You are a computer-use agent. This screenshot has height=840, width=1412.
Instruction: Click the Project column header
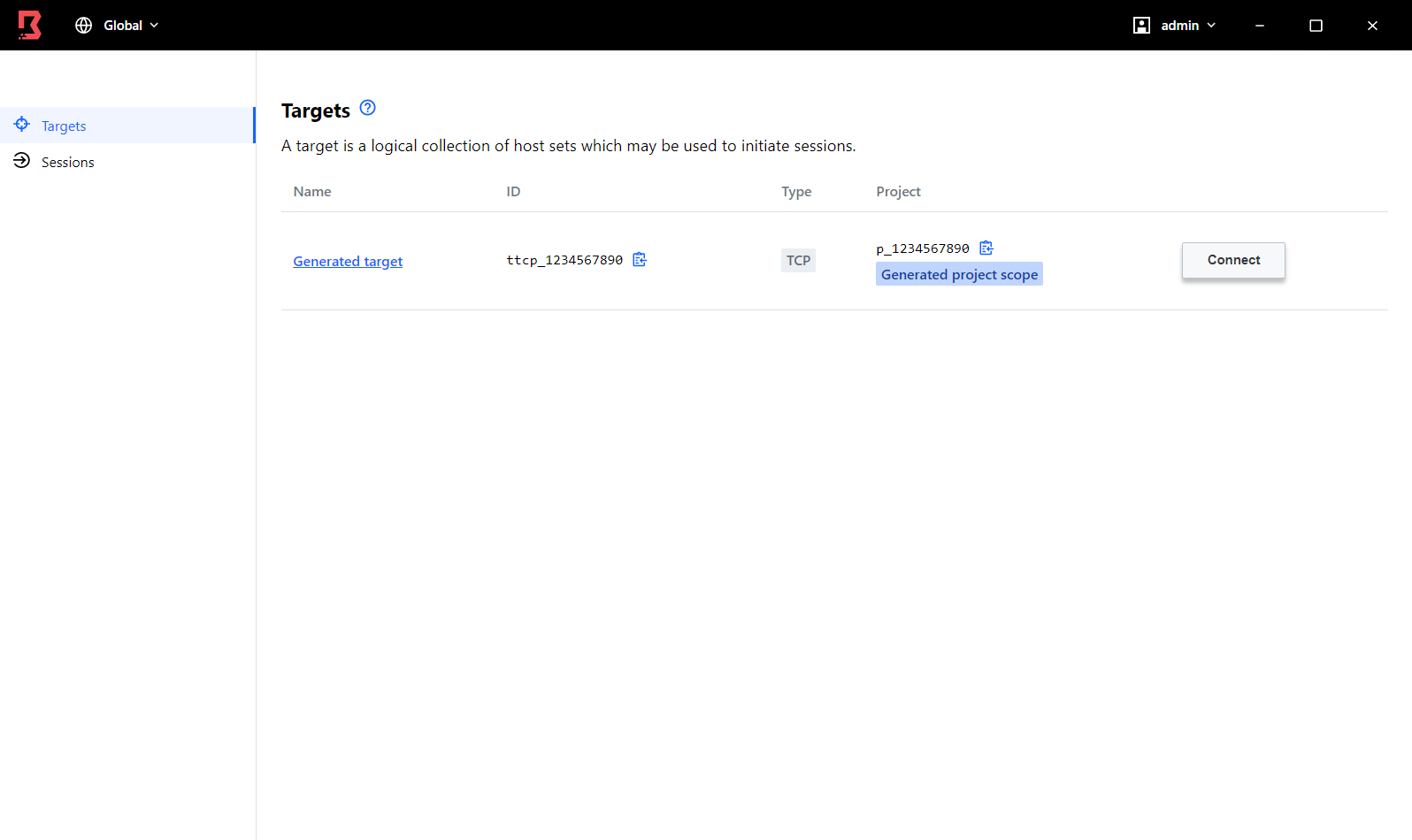click(x=898, y=192)
